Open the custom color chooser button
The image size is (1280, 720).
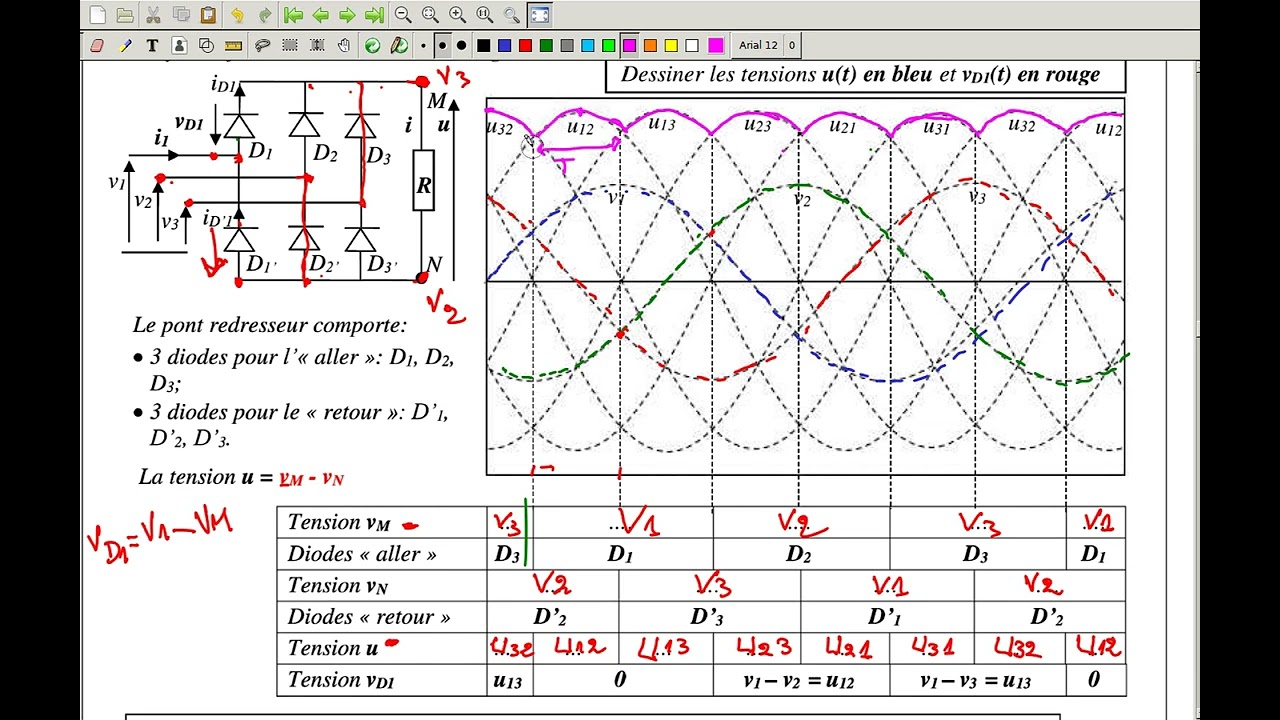(x=716, y=45)
